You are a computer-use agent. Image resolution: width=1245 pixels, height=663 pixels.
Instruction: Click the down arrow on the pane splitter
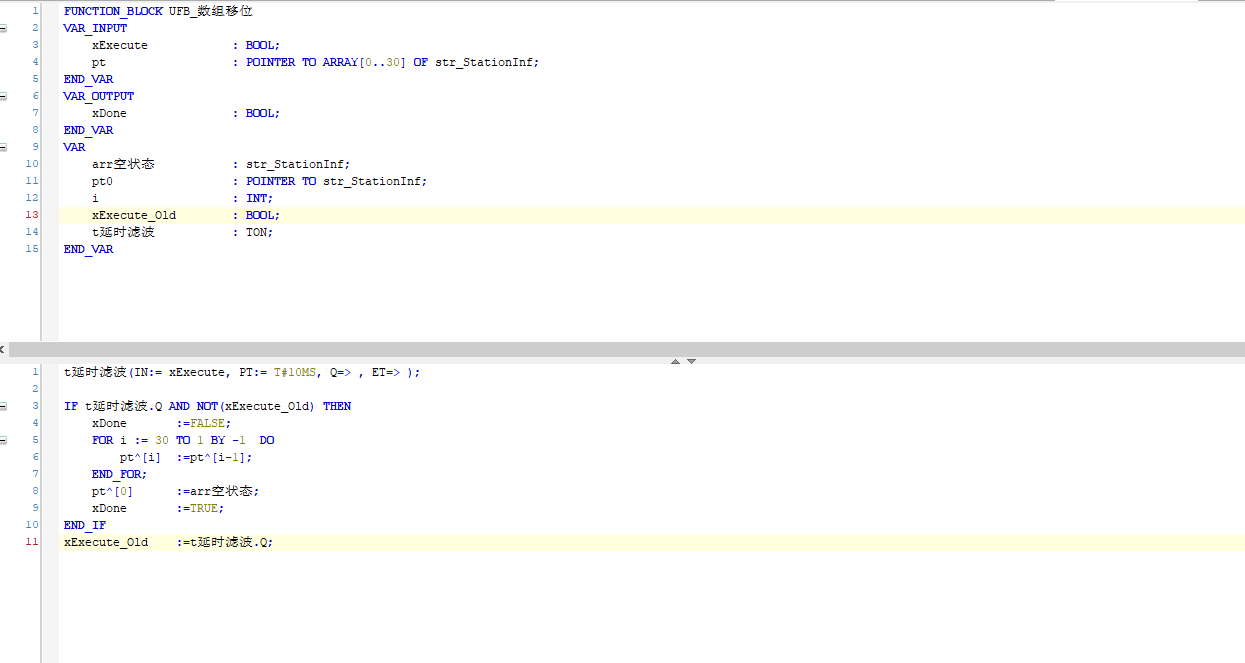click(691, 361)
